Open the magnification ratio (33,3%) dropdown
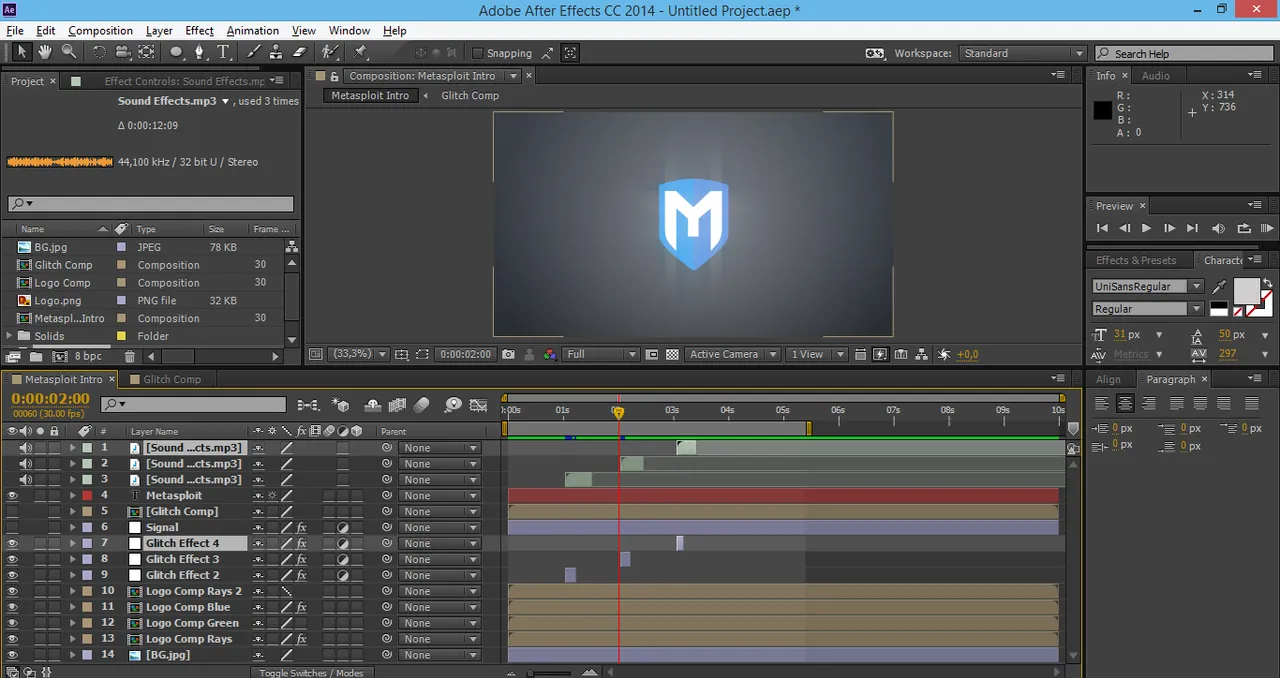This screenshot has width=1280, height=678. [x=358, y=354]
